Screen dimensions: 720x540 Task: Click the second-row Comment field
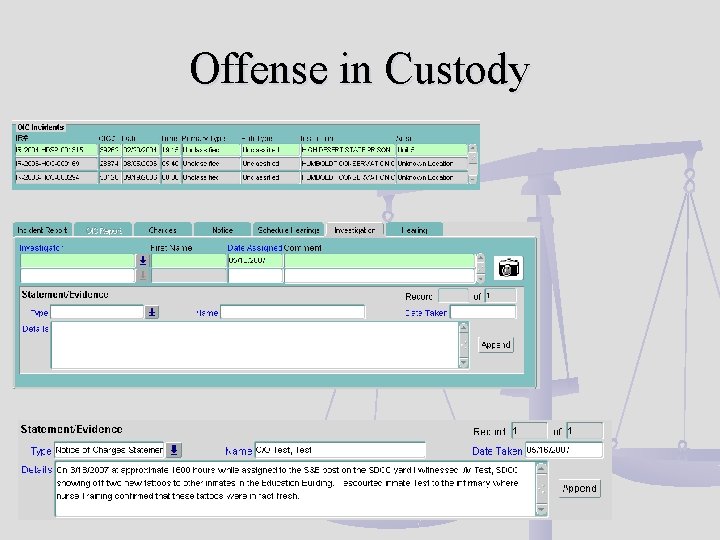pyautogui.click(x=379, y=276)
